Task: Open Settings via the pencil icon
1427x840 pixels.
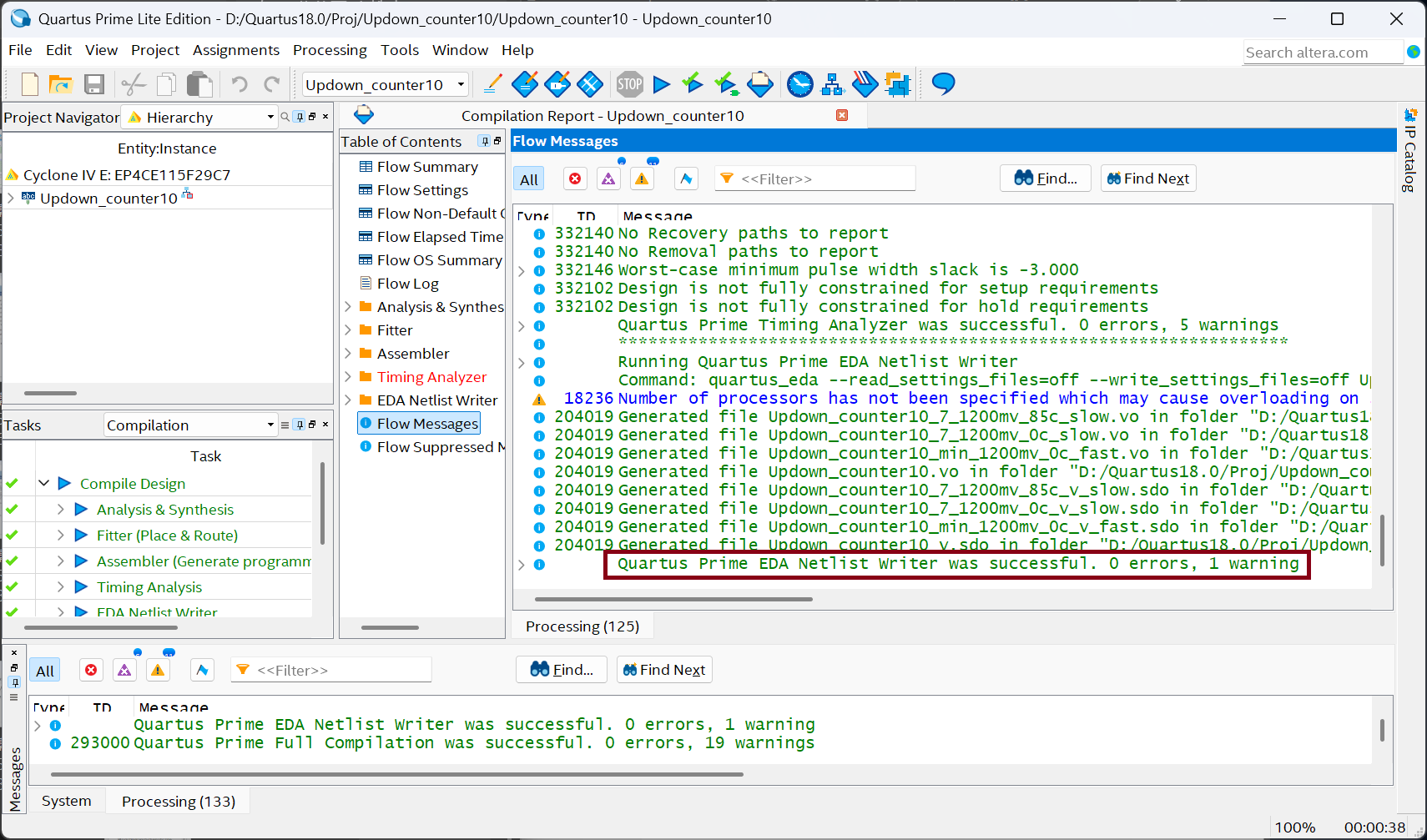Action: click(492, 84)
